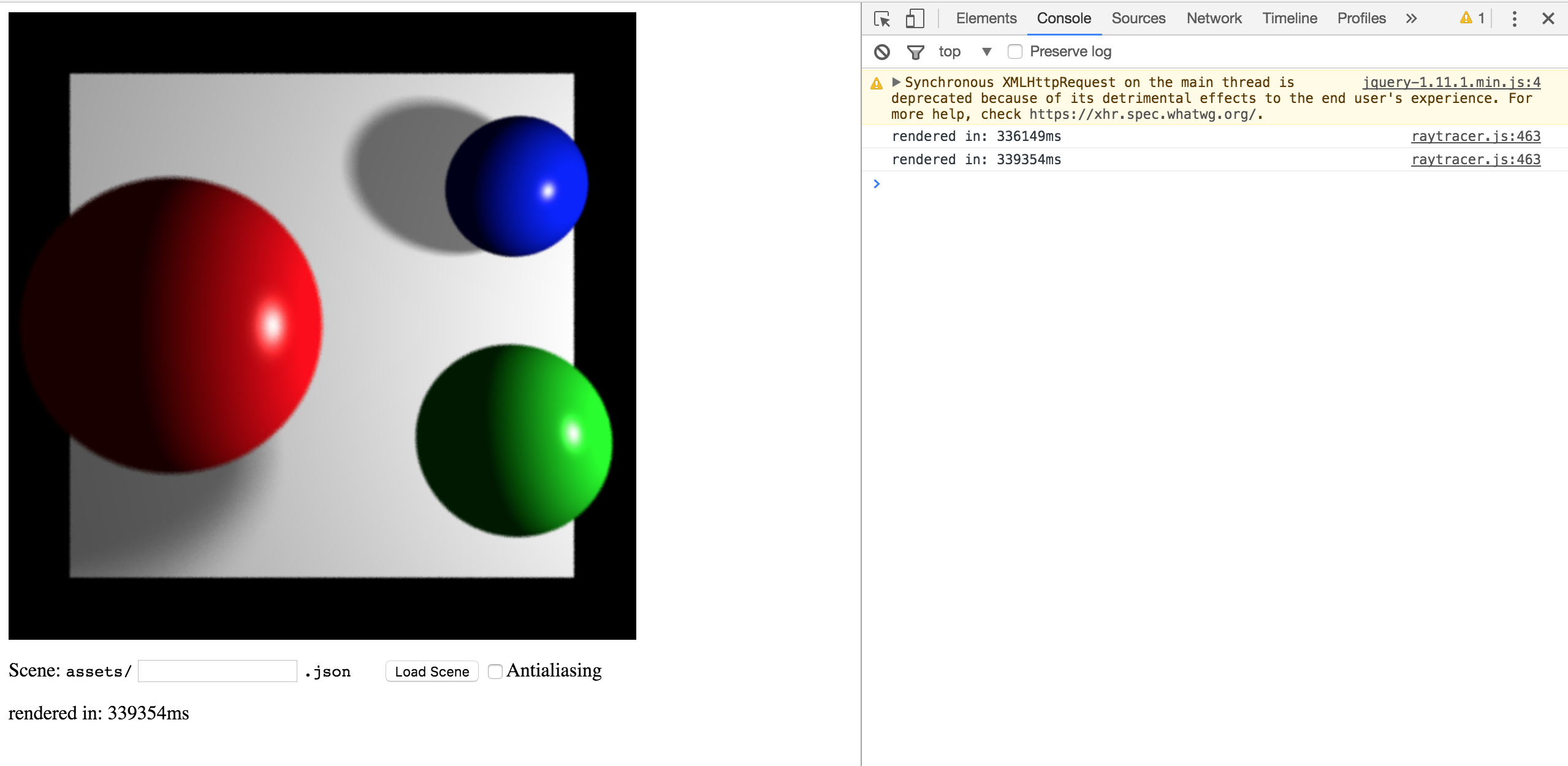Switch to the Sources tab

click(x=1138, y=18)
